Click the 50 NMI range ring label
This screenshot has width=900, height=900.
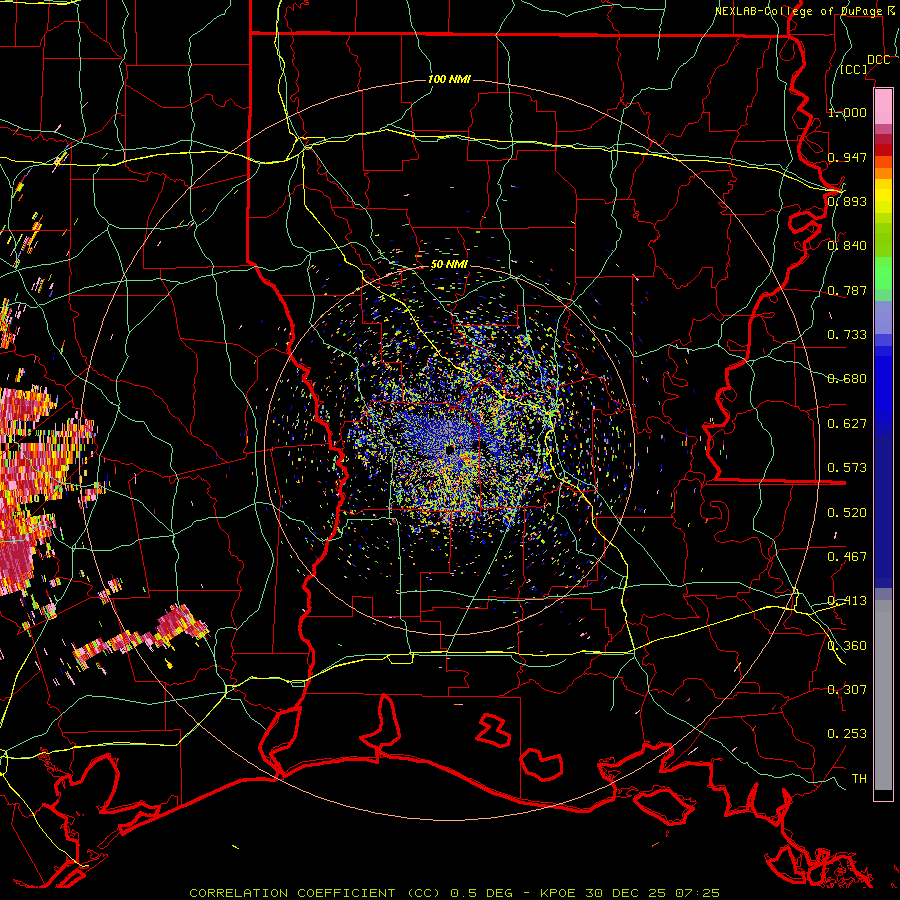point(449,265)
